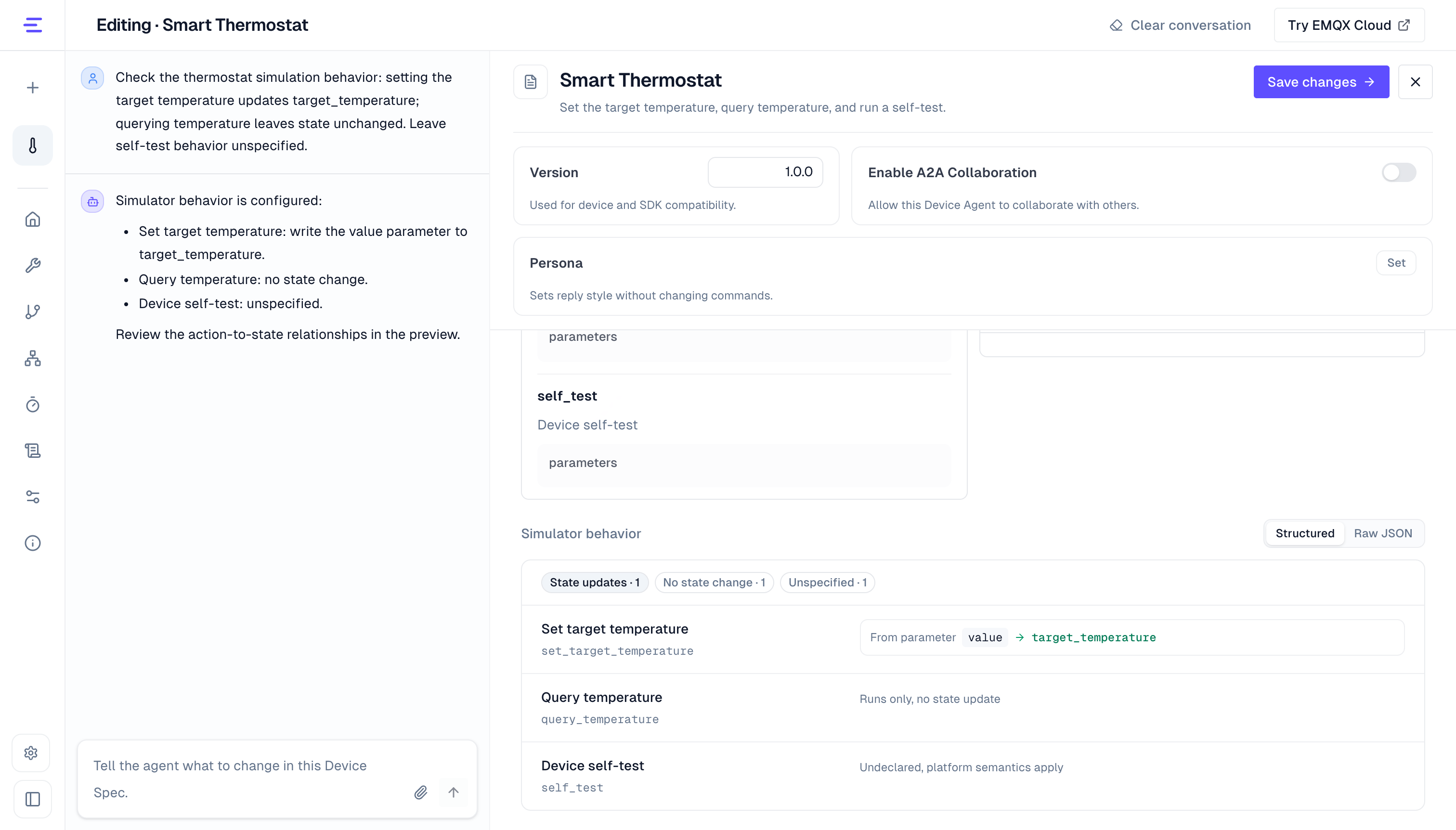Image resolution: width=1456 pixels, height=830 pixels.
Task: Select the Query temperature row
Action: [973, 708]
